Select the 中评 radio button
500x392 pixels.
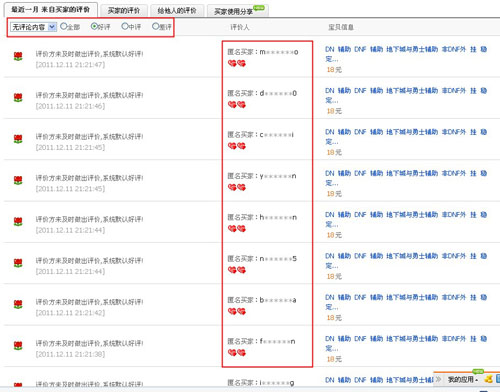click(125, 26)
